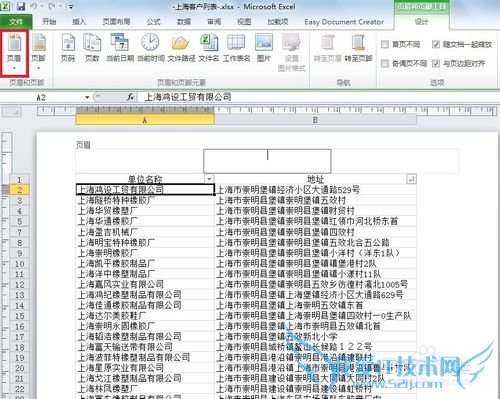The width and height of the screenshot is (500, 399).
Task: Click the formula bar content field
Action: pos(320,97)
